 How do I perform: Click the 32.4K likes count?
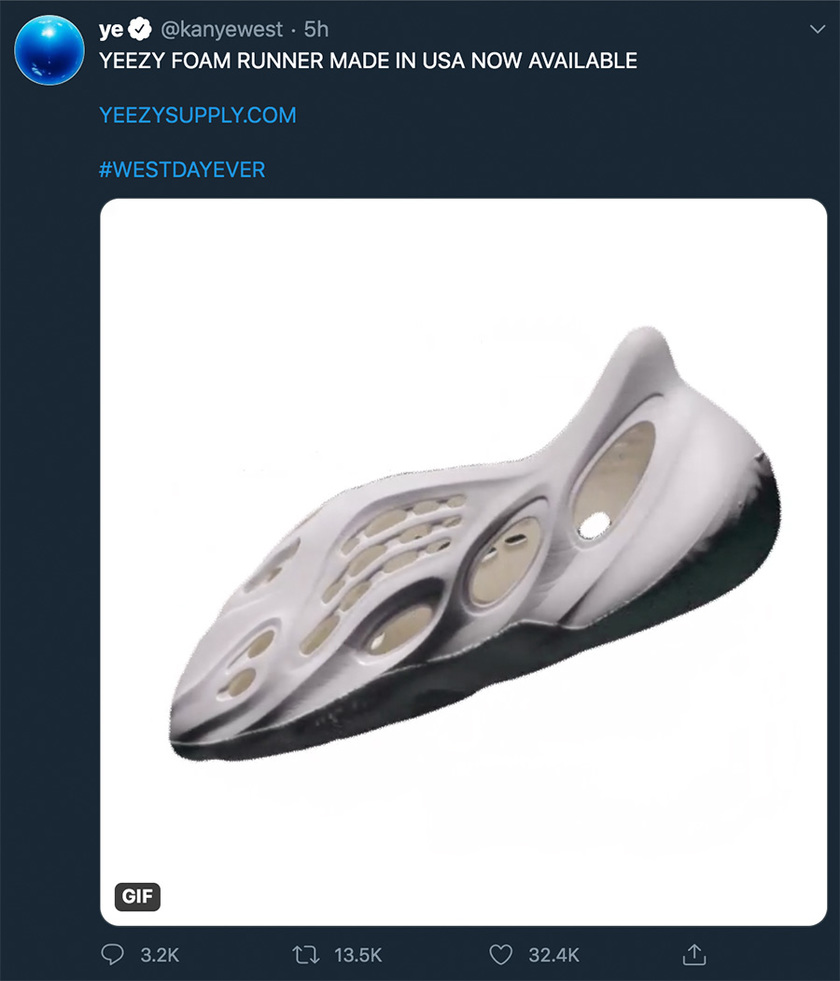[x=552, y=955]
